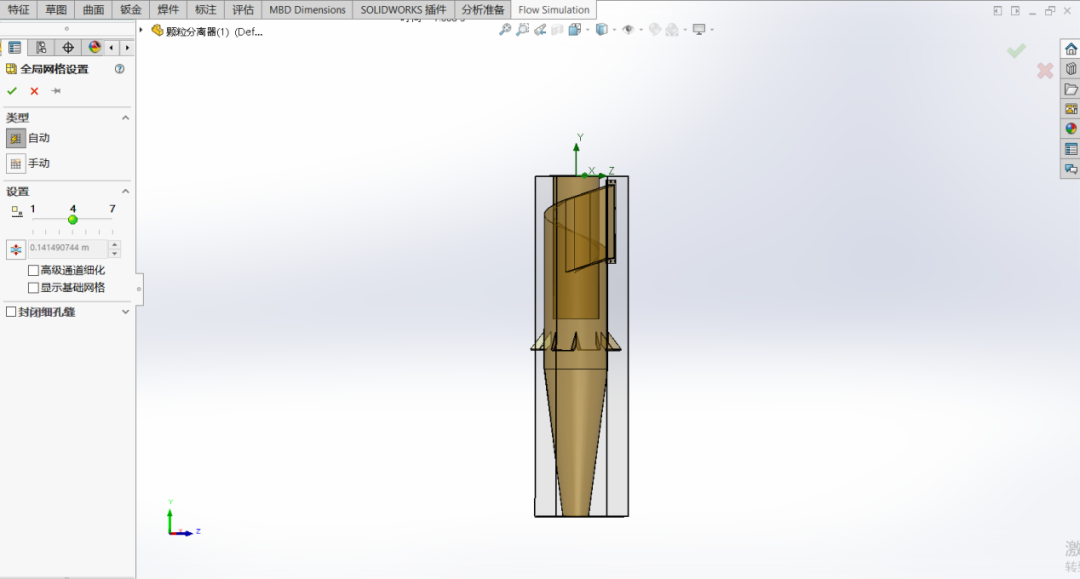Select 自动 mesh type
This screenshot has width=1080, height=579.
pos(16,138)
